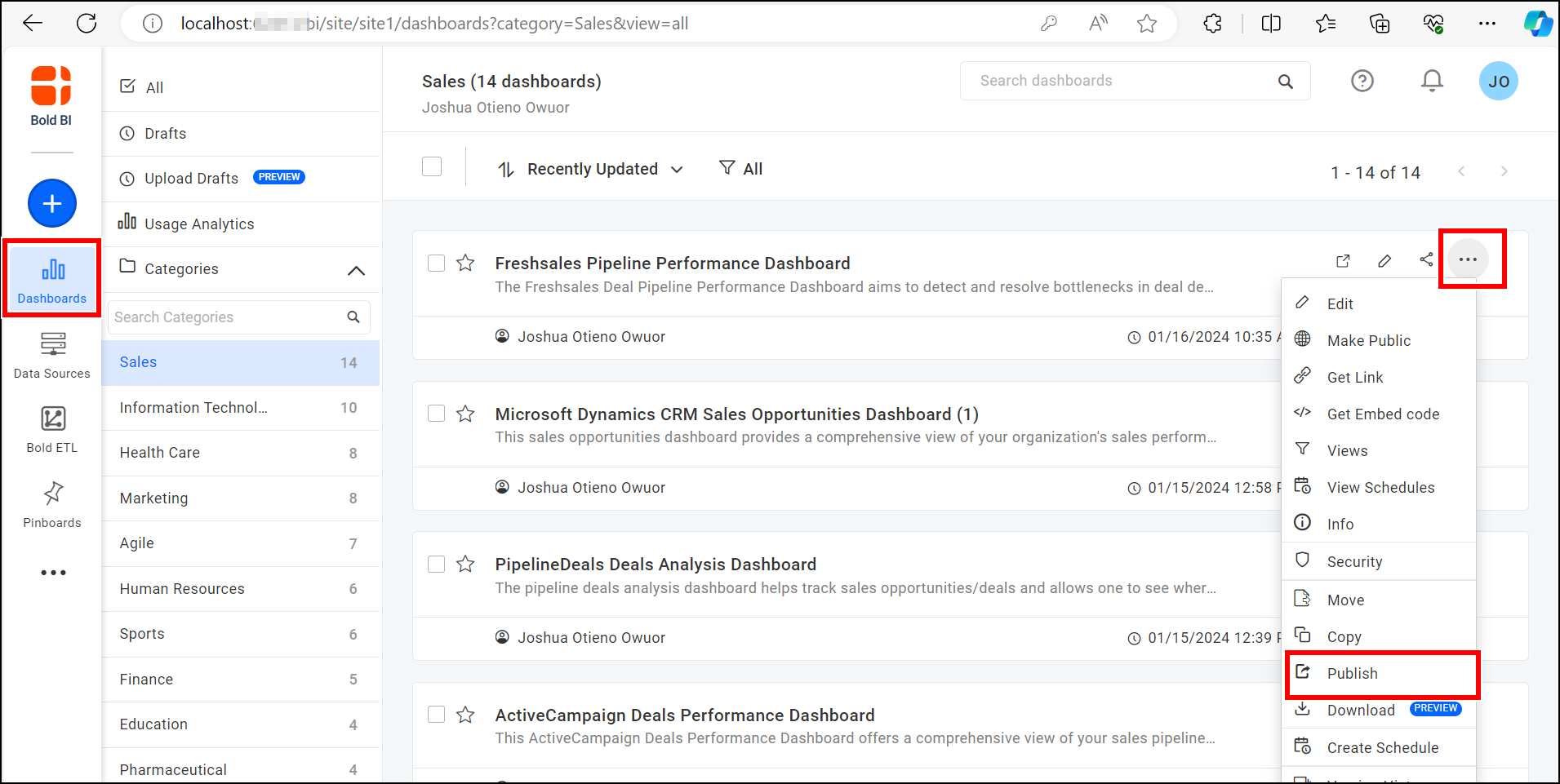Click the blue plus create button
Screen dimensions: 1560x784
coord(52,203)
